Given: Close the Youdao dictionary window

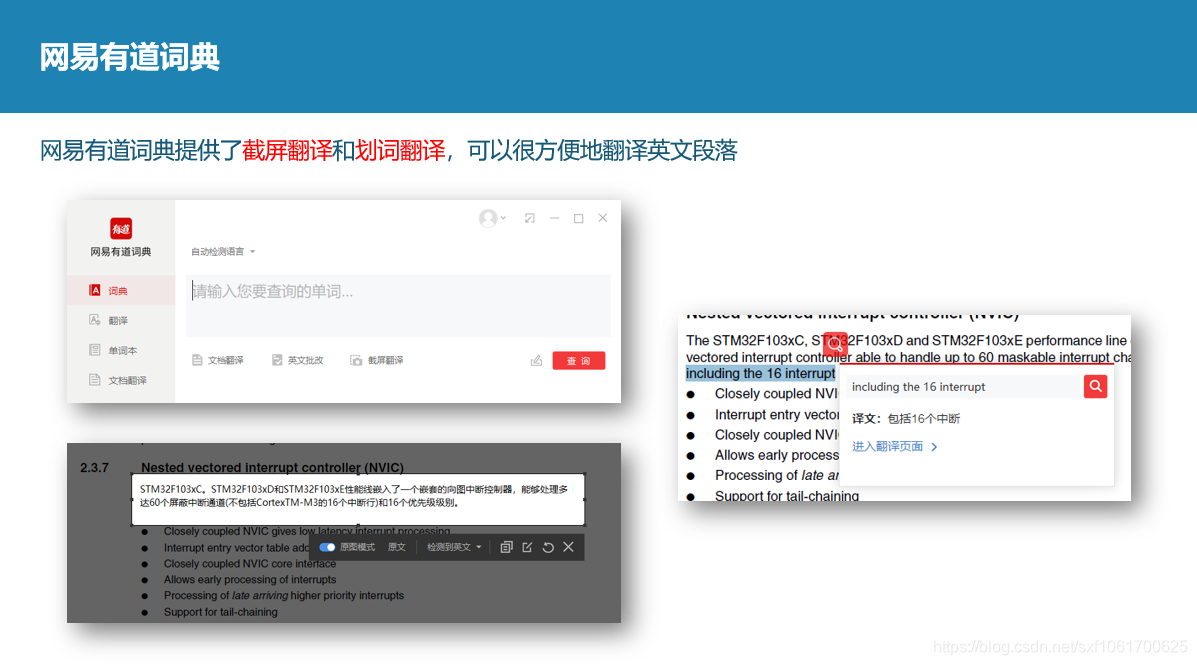Looking at the screenshot, I should click(603, 218).
